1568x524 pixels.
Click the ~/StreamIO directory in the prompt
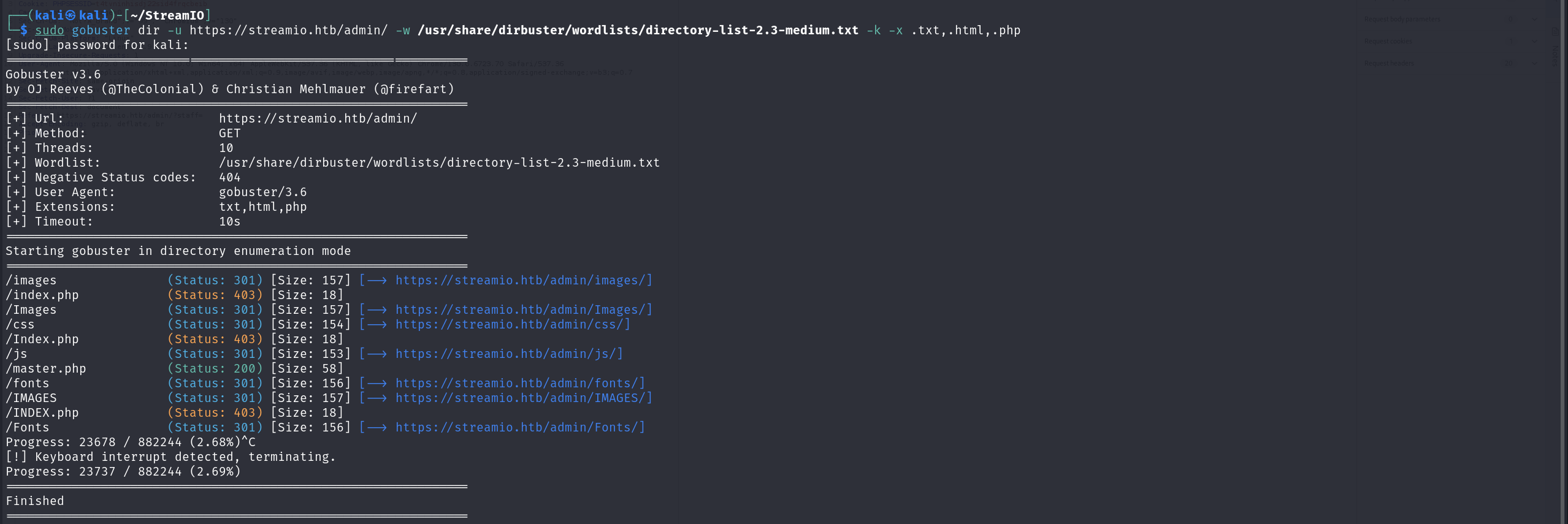coord(167,15)
